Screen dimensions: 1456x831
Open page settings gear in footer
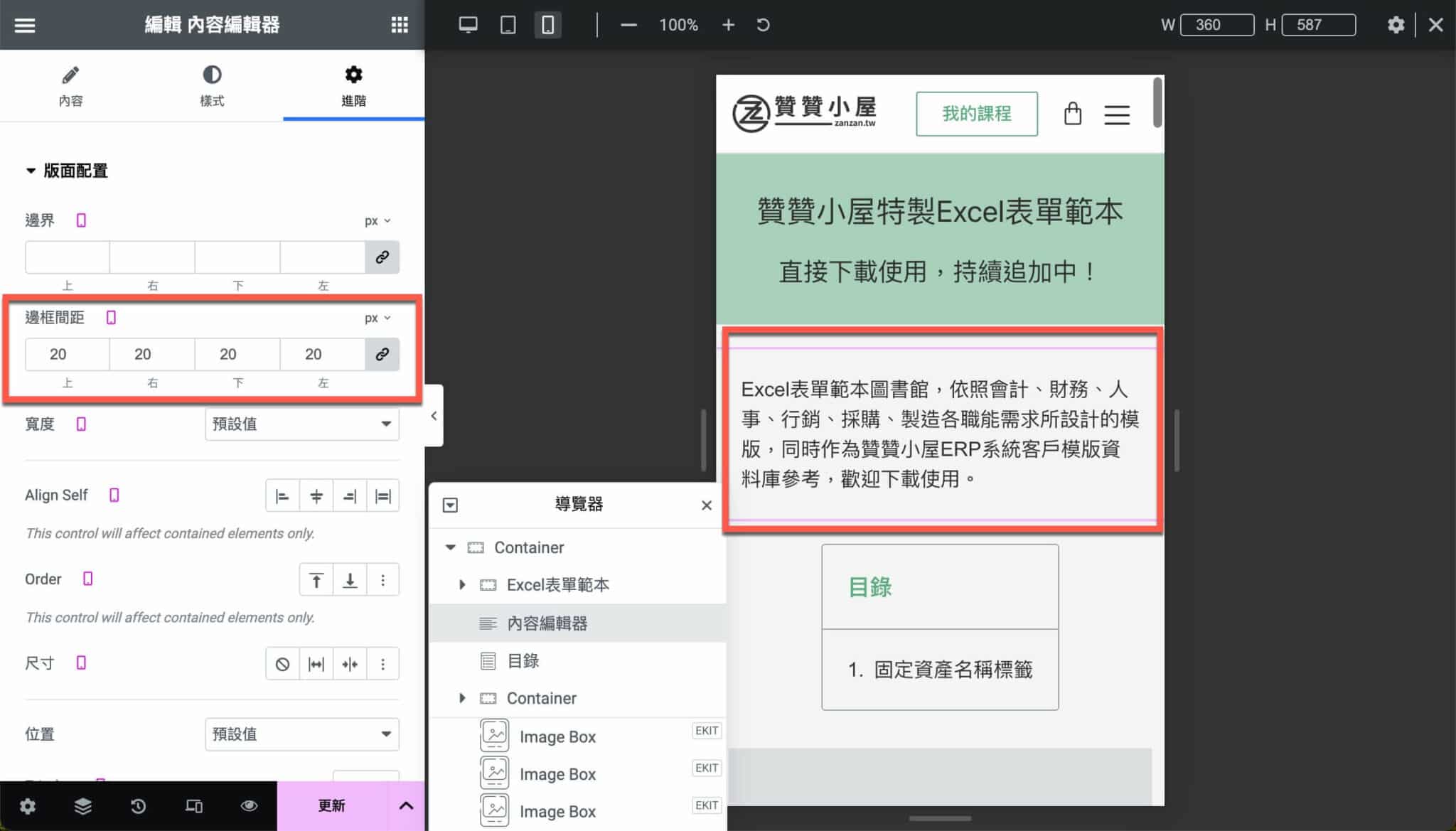(27, 805)
